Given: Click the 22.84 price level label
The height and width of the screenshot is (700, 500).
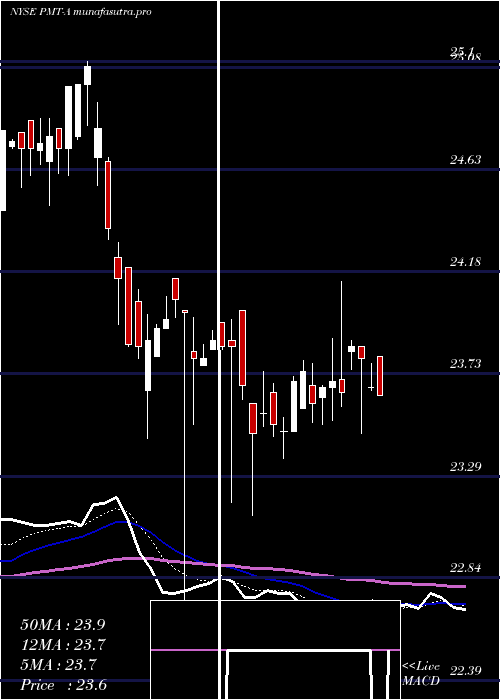Looking at the screenshot, I should pyautogui.click(x=465, y=568).
